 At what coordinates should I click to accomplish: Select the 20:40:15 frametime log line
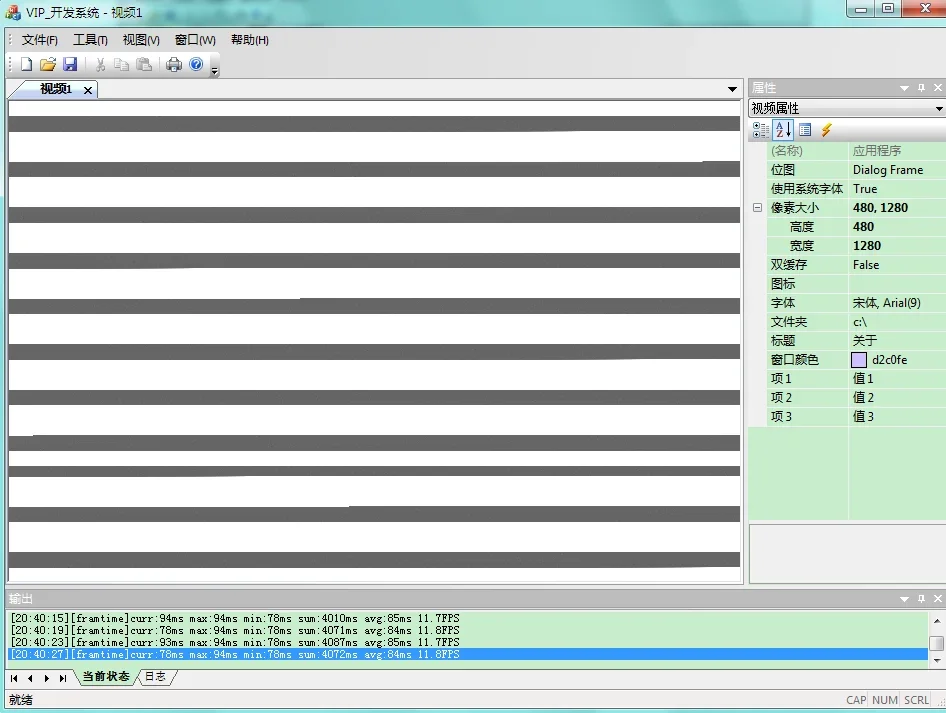pos(235,618)
